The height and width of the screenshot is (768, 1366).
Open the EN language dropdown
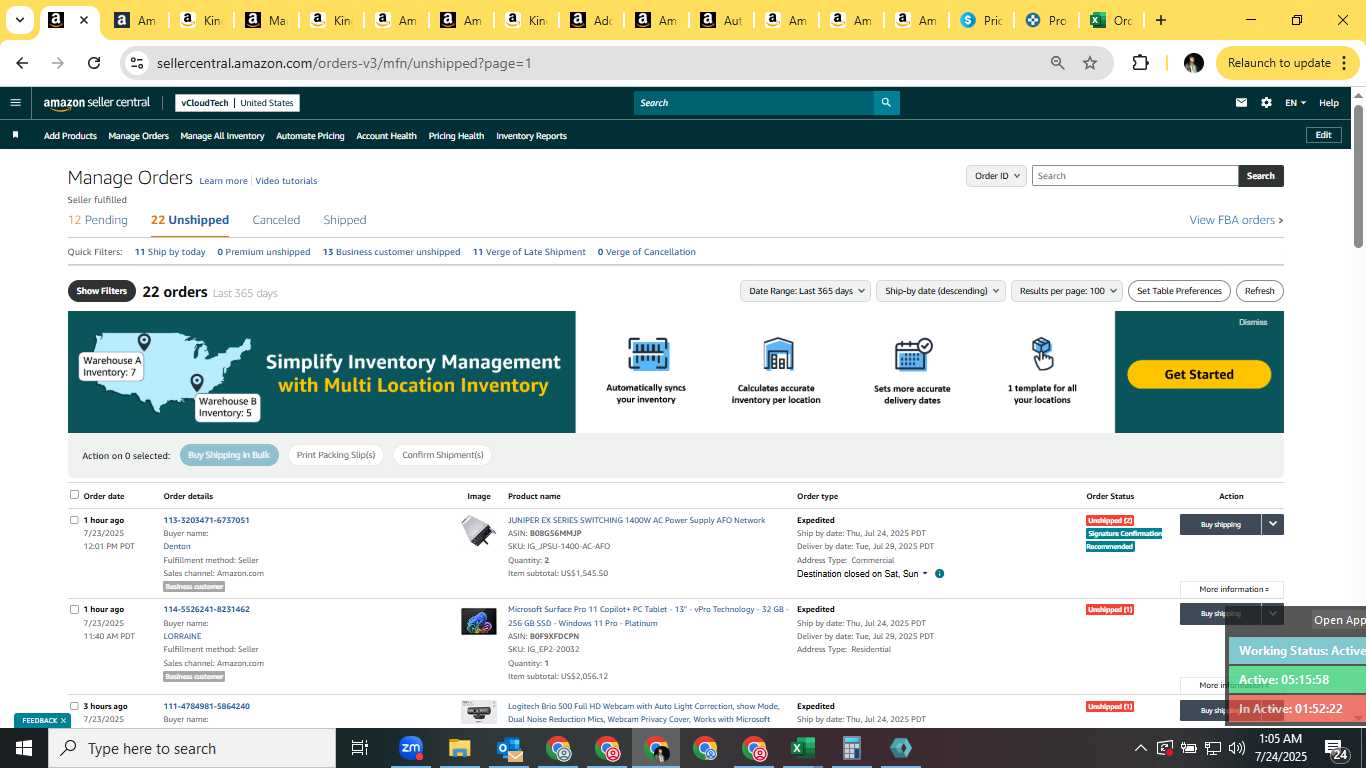point(1295,103)
